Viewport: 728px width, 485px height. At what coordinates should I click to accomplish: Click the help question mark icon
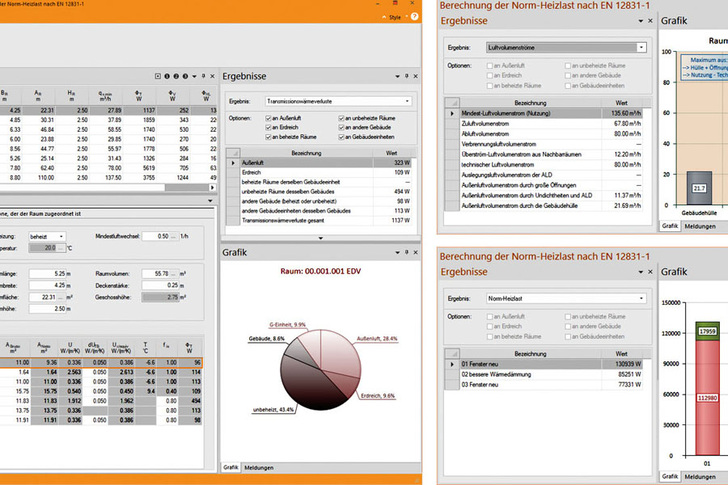416,17
